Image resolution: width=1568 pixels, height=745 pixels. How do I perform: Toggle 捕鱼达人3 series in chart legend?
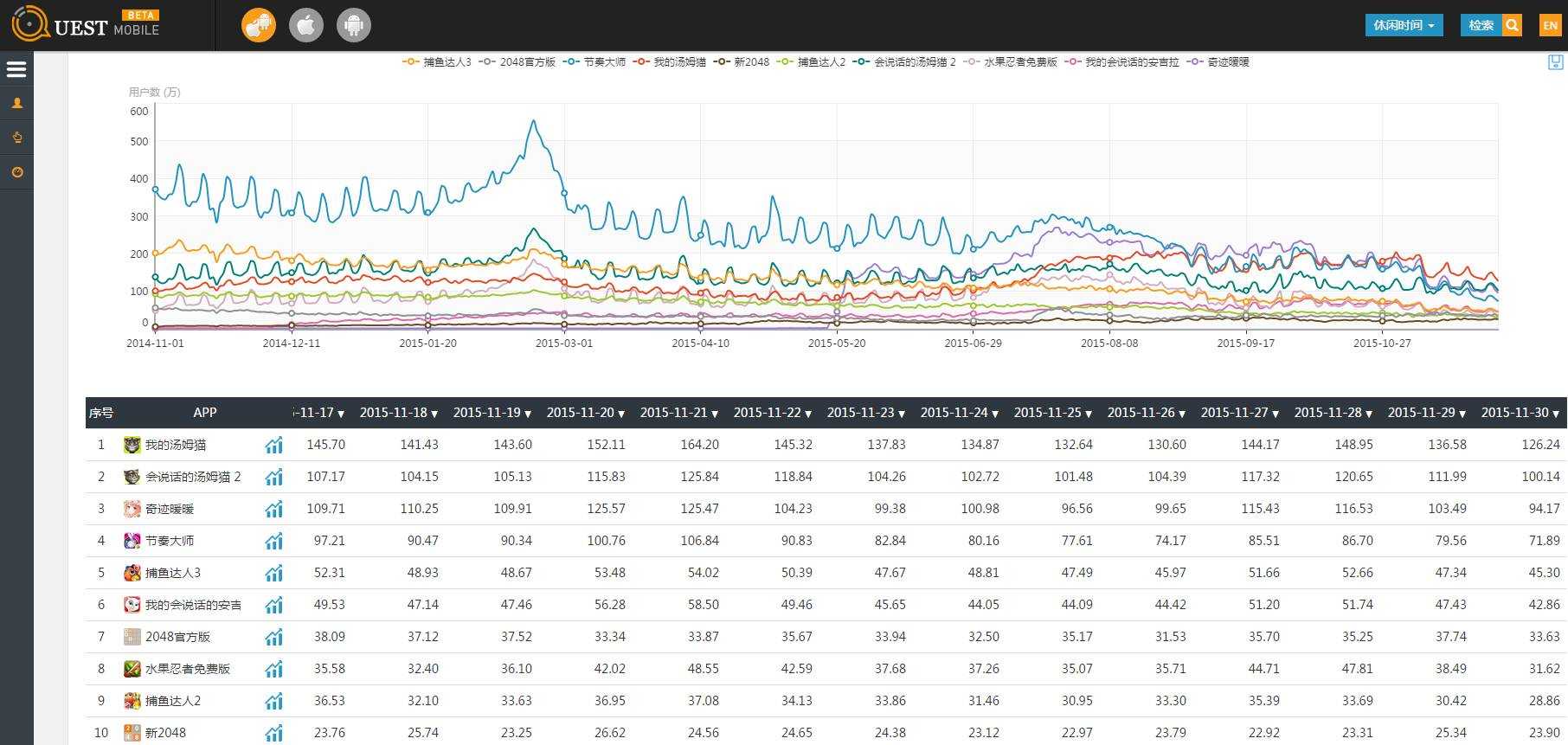pyautogui.click(x=437, y=62)
